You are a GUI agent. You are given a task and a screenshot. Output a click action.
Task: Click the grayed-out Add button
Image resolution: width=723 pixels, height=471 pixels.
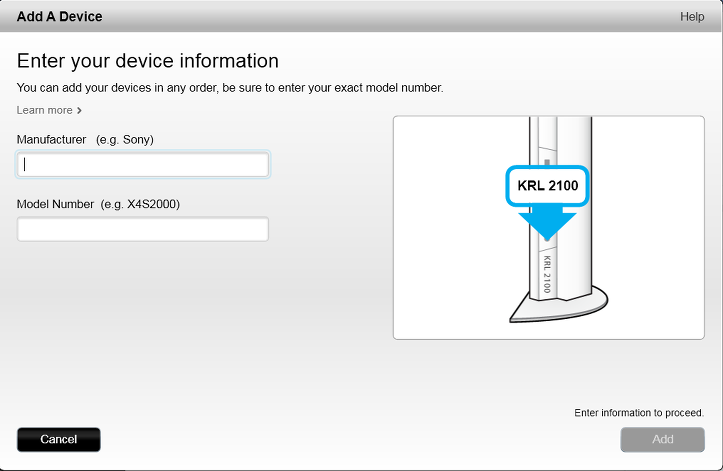662,439
